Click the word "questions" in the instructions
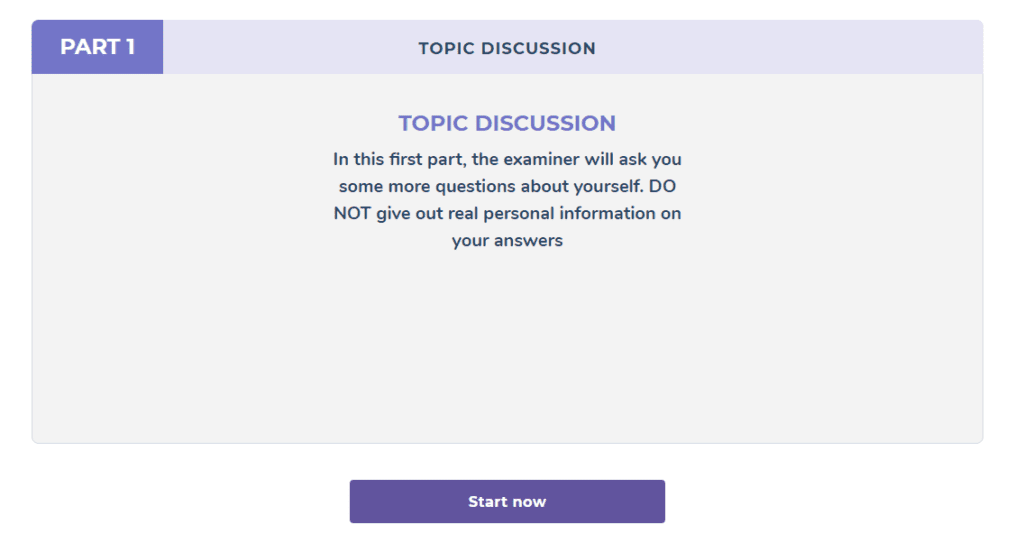This screenshot has width=1024, height=543. 472,186
